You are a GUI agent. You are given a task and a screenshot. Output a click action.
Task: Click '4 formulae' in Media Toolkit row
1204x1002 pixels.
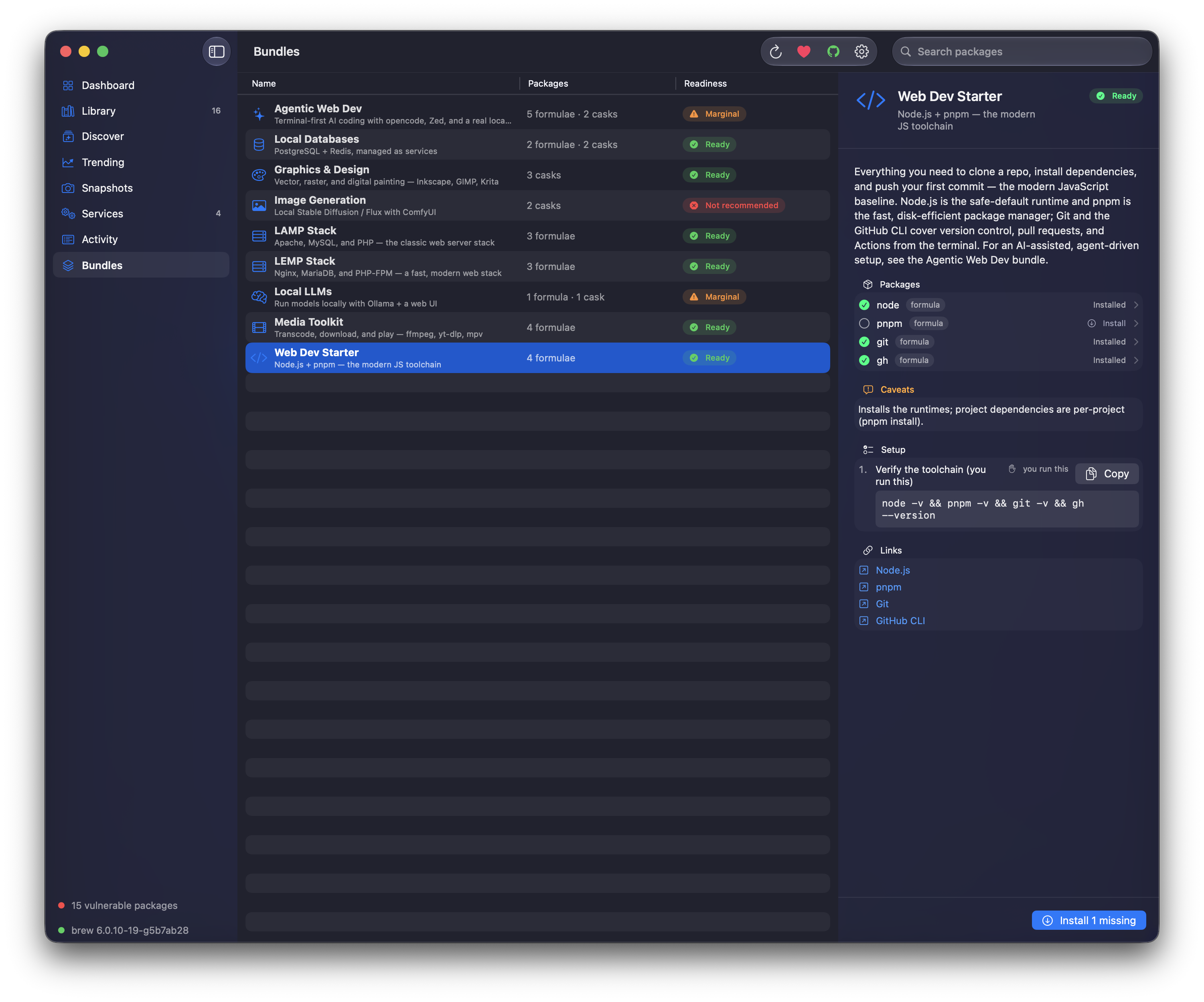pos(550,327)
